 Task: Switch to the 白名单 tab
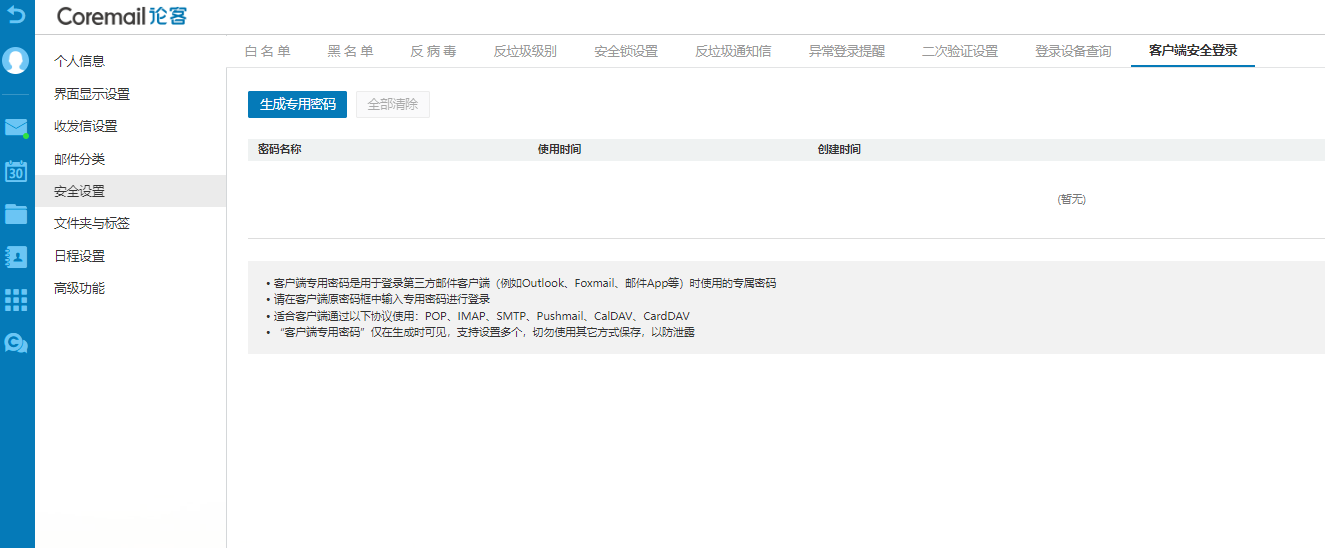coord(267,51)
